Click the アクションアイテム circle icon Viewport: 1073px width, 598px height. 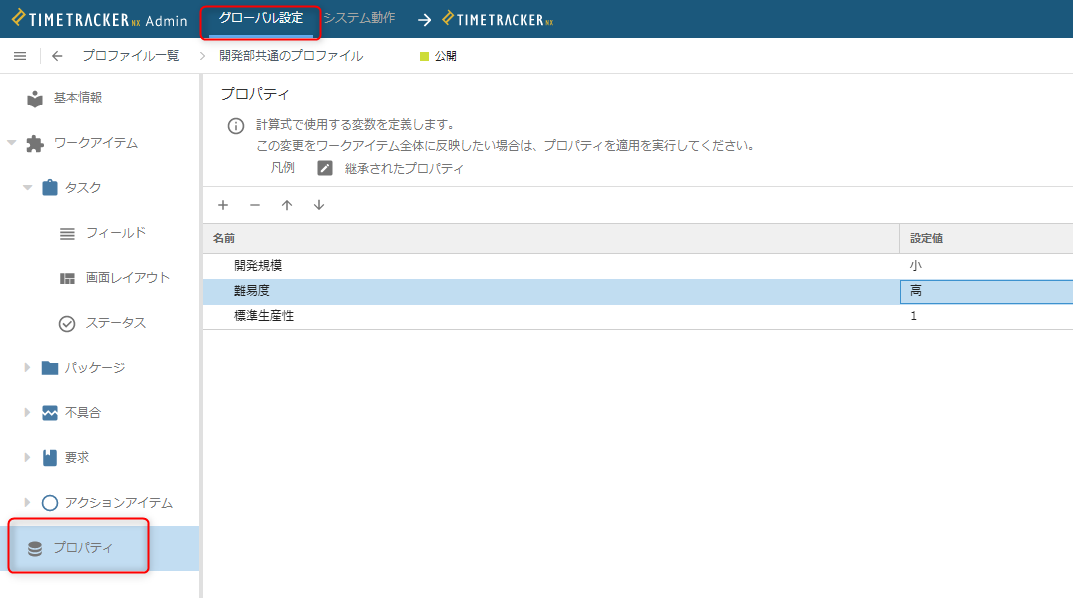coord(50,503)
